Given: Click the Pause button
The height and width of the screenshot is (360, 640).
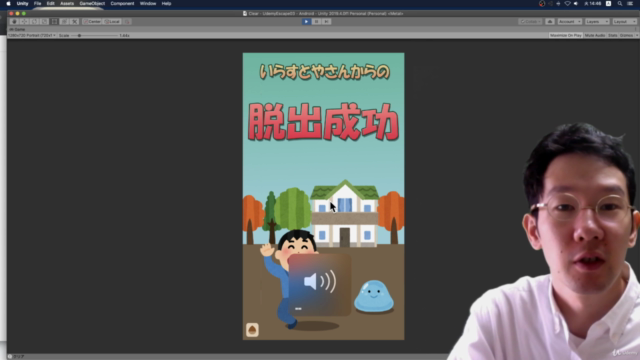Looking at the screenshot, I should pyautogui.click(x=316, y=22).
